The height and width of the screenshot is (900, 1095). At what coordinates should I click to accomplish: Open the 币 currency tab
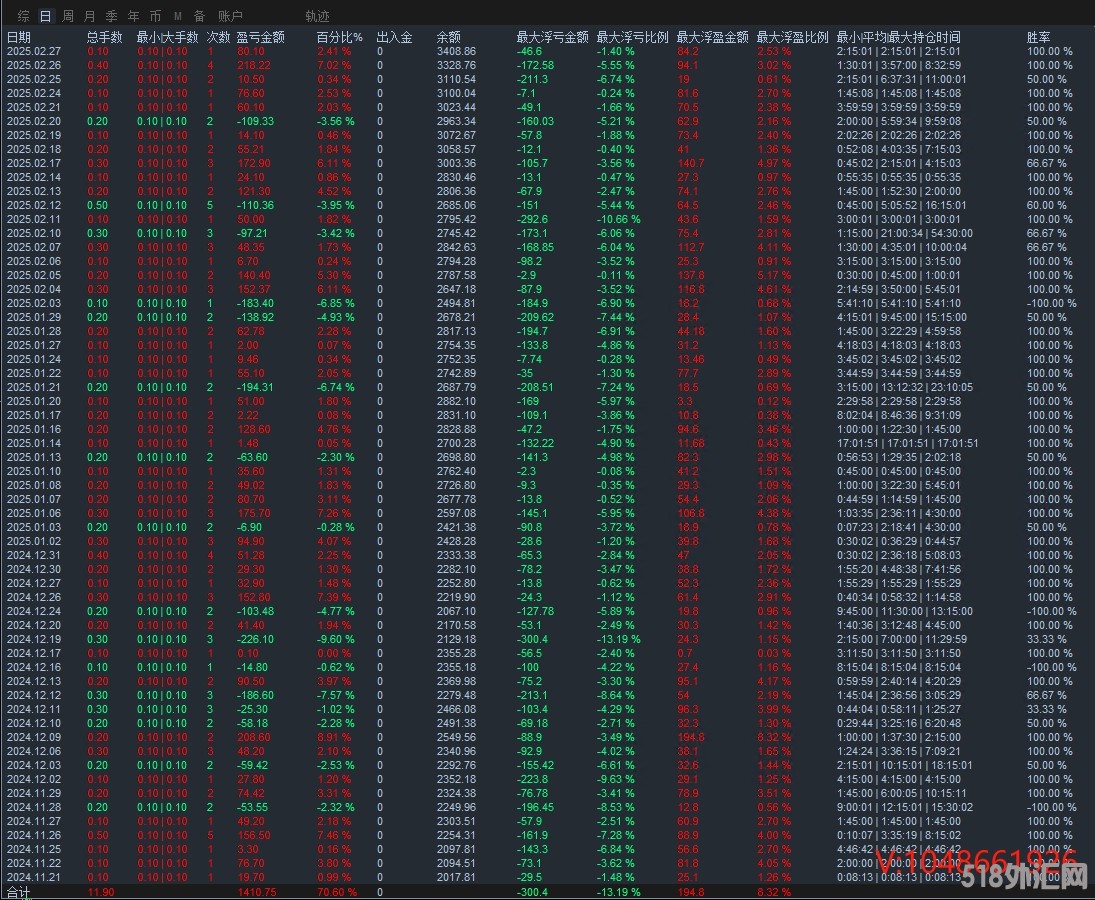tap(155, 16)
